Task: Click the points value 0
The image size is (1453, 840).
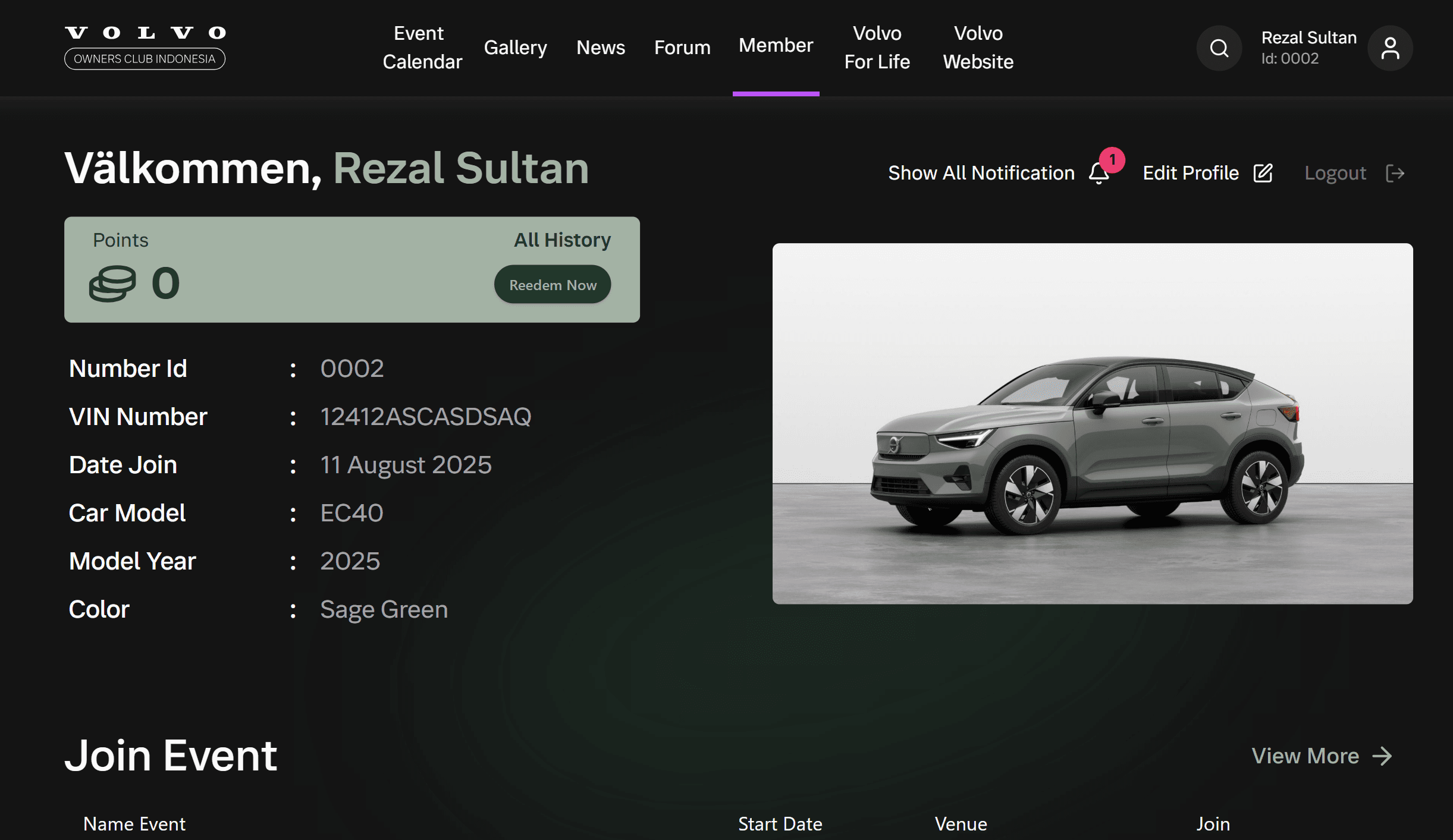Action: coord(165,283)
